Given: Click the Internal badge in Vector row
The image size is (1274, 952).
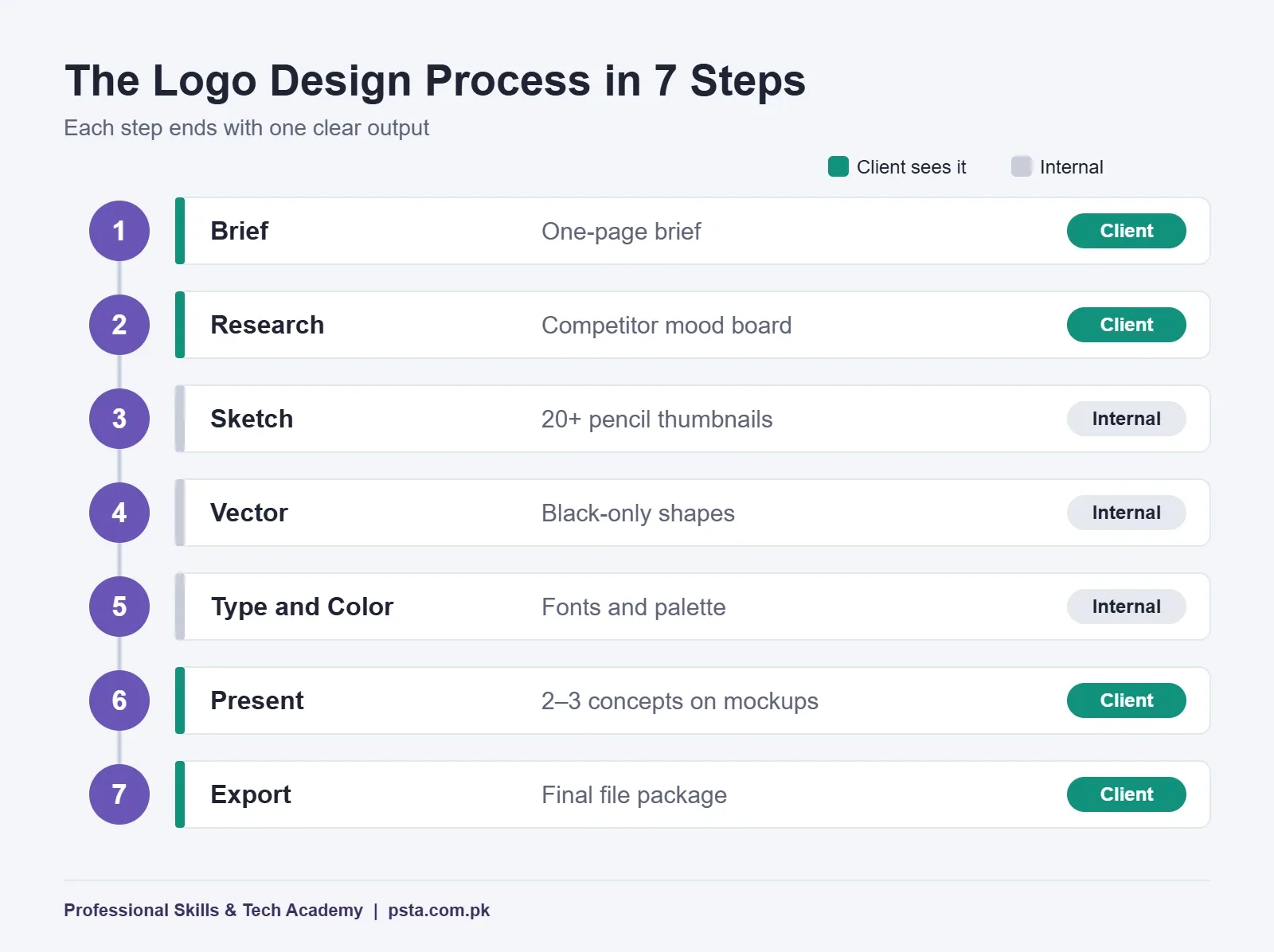Looking at the screenshot, I should [x=1127, y=513].
